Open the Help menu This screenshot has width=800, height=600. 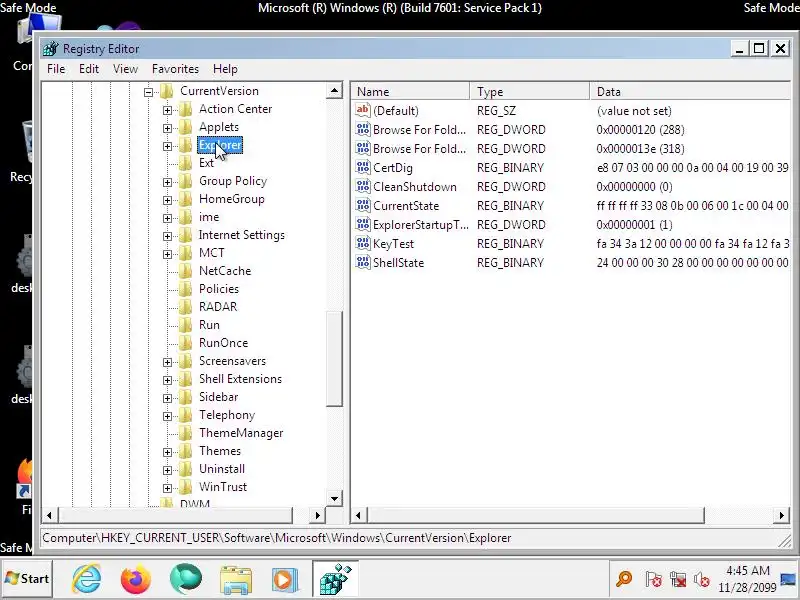tap(225, 69)
